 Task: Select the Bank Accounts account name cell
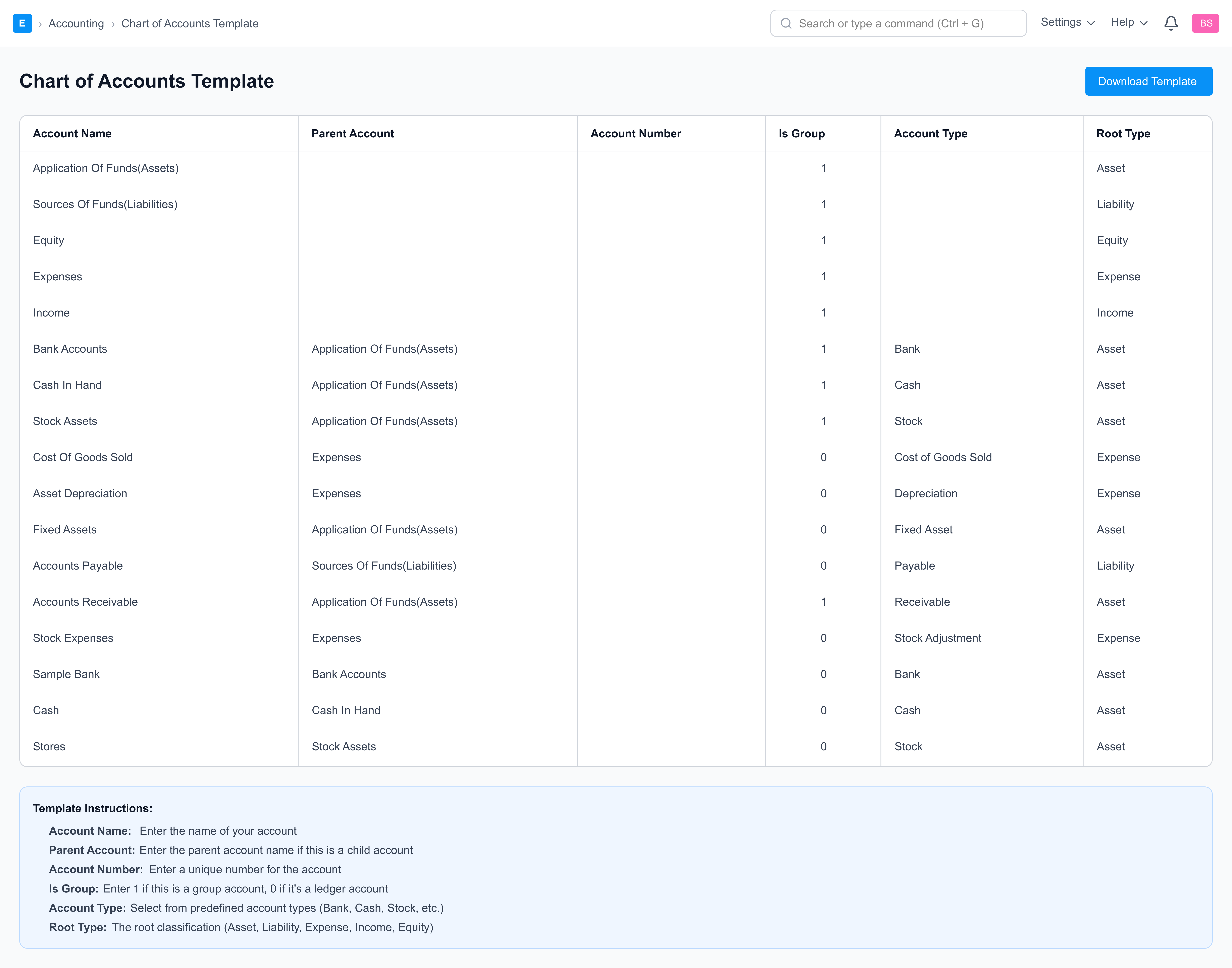coord(70,349)
